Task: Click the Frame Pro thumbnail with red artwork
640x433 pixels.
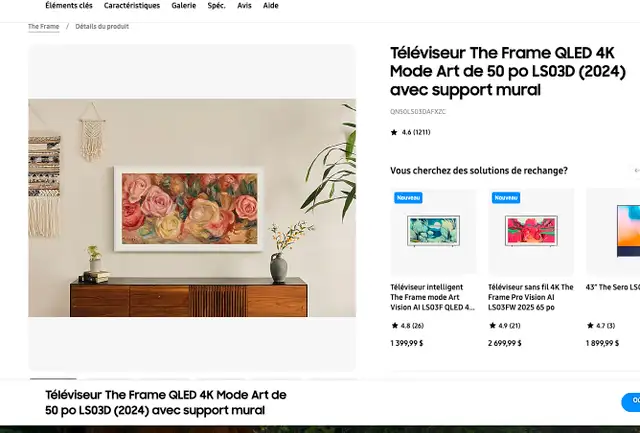Action: (x=531, y=231)
